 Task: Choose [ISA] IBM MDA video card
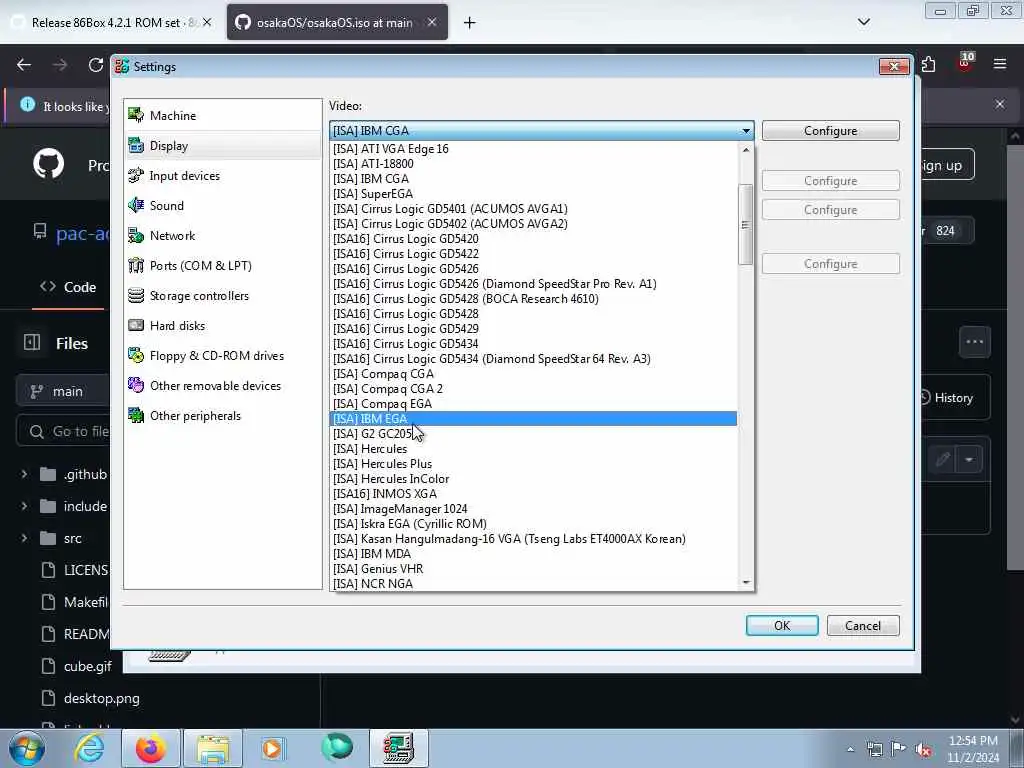click(534, 554)
